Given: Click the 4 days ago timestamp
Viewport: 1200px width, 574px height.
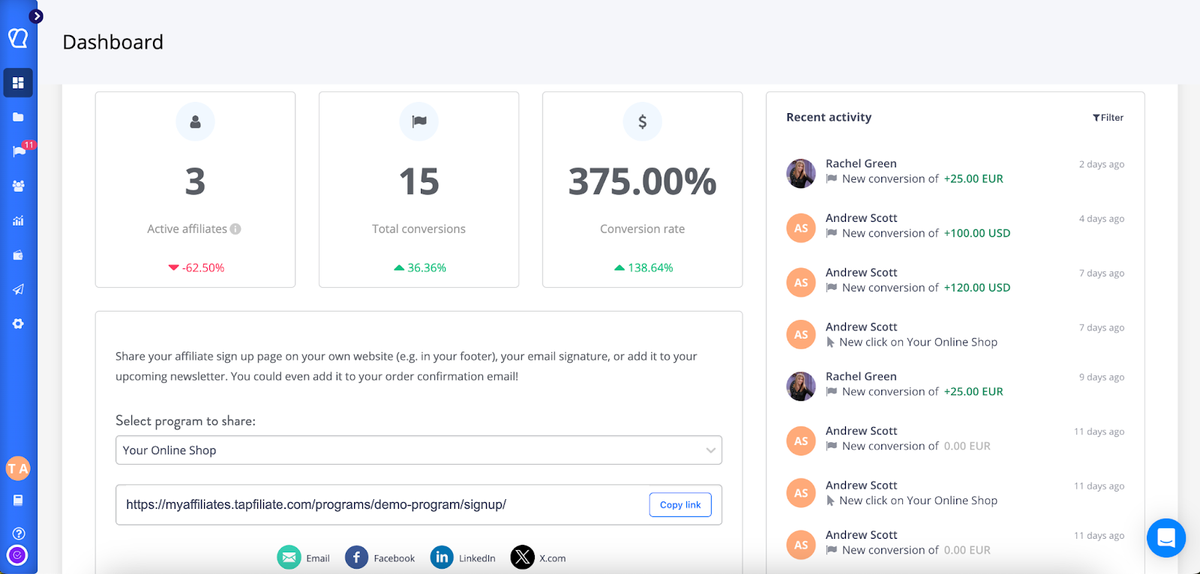Looking at the screenshot, I should (x=1102, y=219).
